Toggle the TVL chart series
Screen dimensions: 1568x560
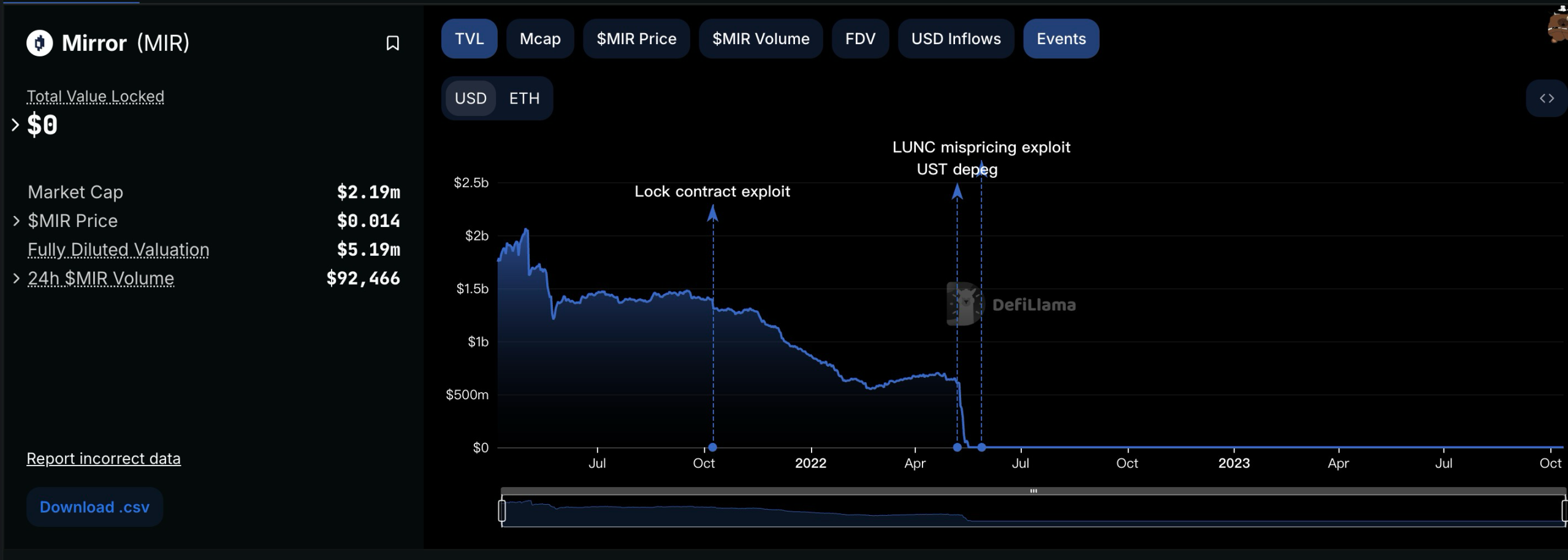(470, 39)
